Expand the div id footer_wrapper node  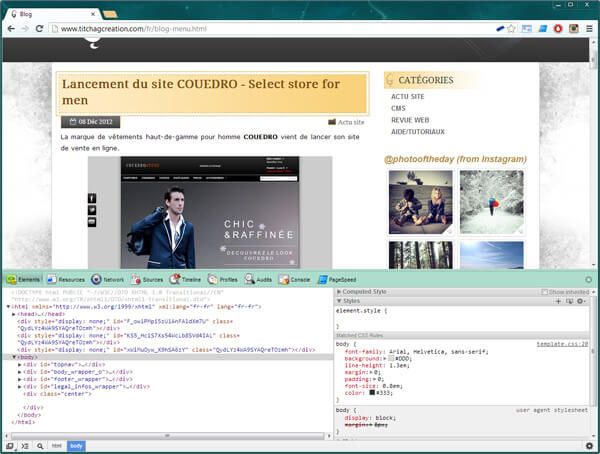click(x=20, y=379)
